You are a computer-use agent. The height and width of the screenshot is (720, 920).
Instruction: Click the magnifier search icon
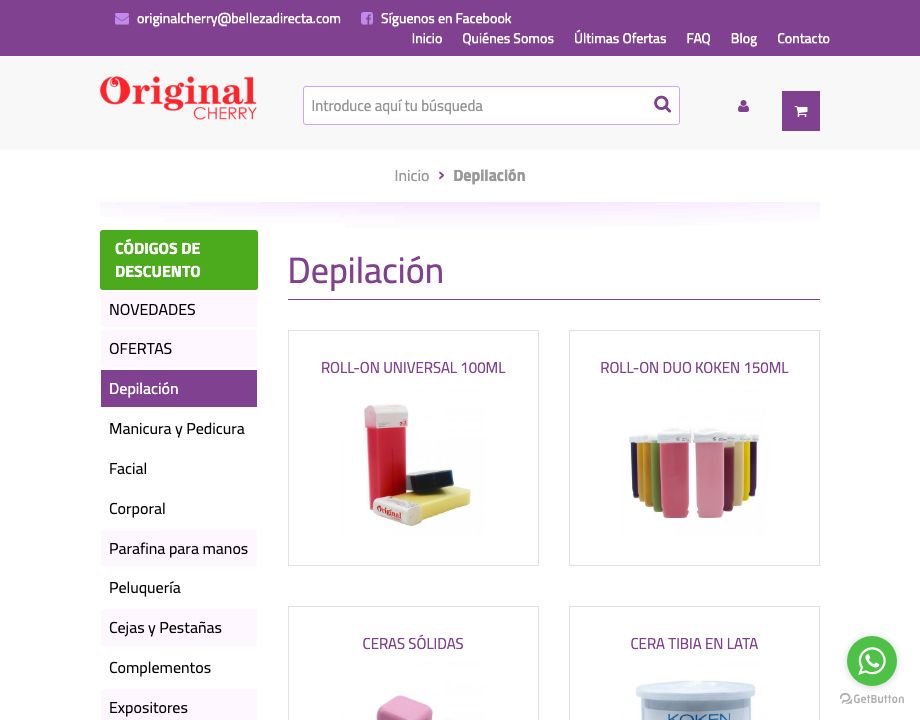662,104
